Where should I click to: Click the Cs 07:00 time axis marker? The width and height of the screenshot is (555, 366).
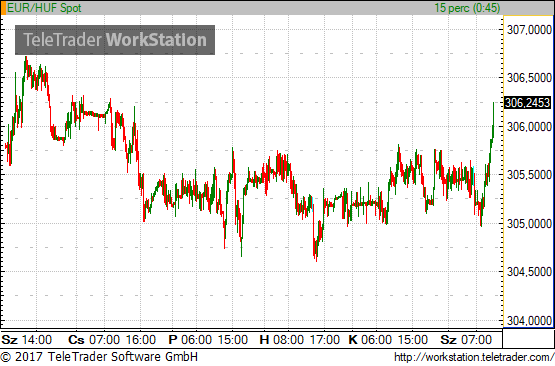point(94,340)
